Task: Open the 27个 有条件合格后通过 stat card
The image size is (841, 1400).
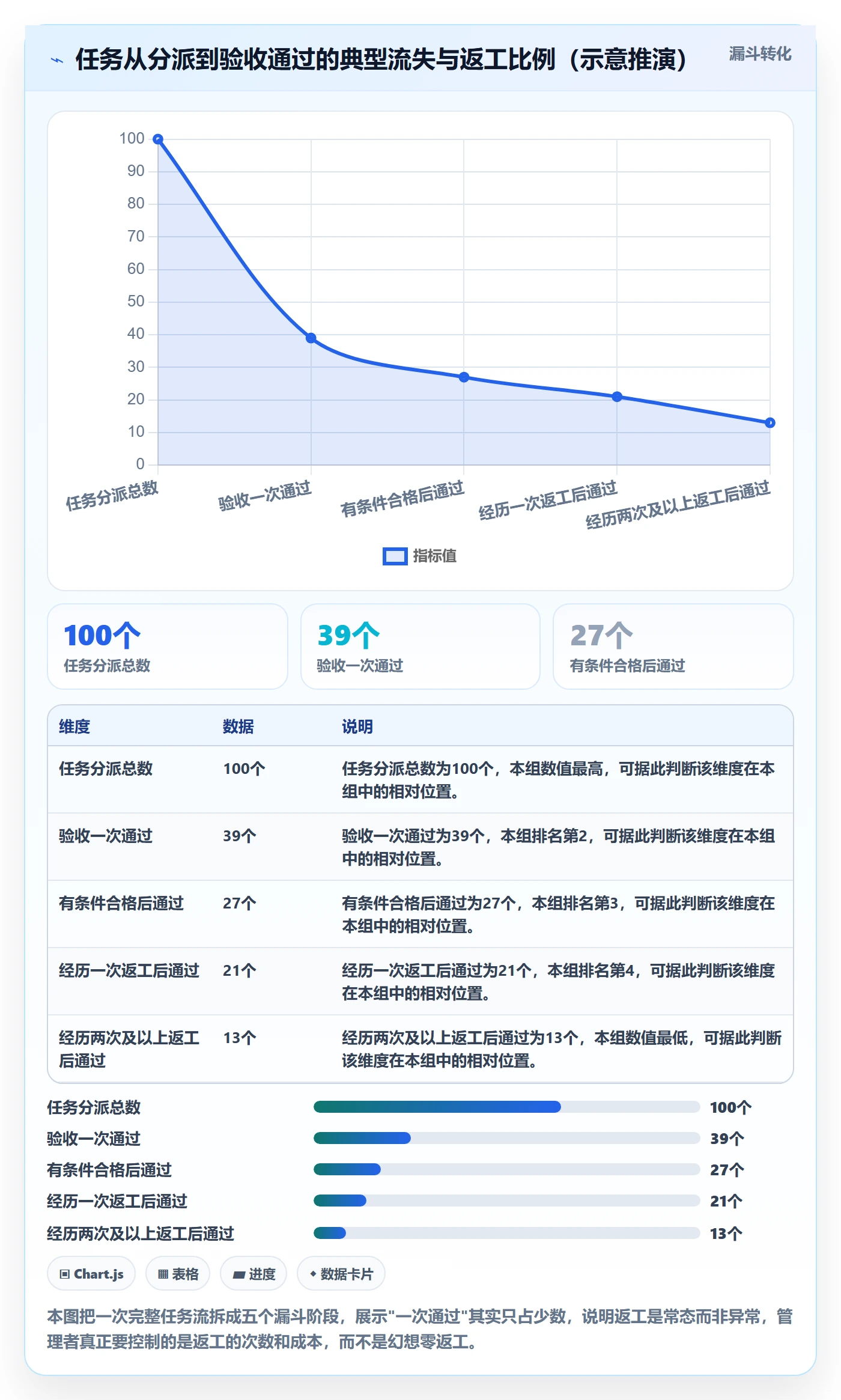Action: coord(673,647)
